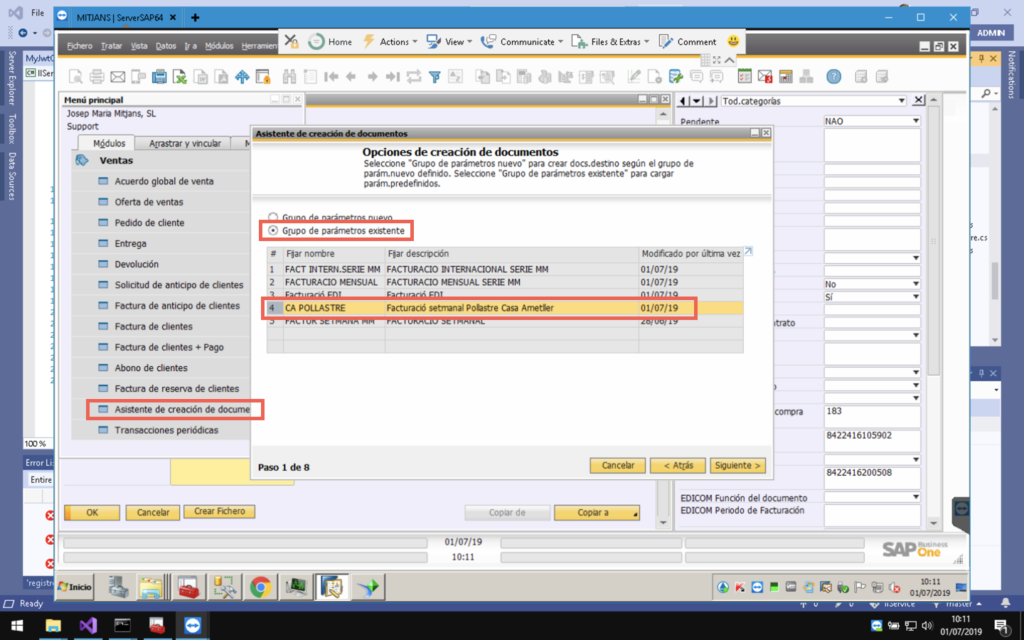Click the Crear Fichero button

(x=219, y=511)
